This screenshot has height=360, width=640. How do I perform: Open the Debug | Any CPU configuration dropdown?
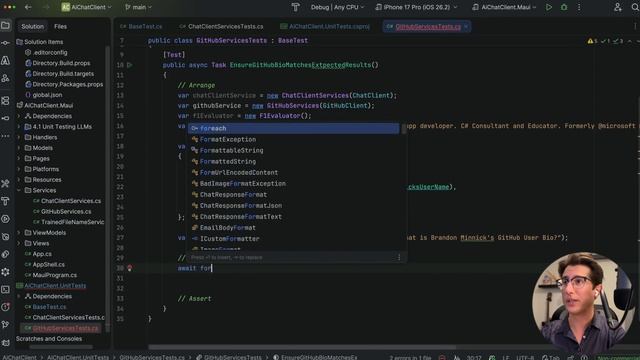337,7
